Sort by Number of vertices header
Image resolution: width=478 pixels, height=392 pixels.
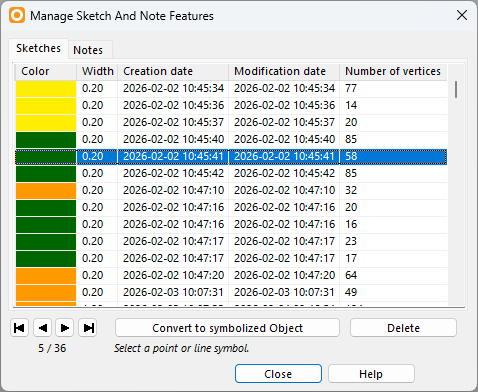393,71
